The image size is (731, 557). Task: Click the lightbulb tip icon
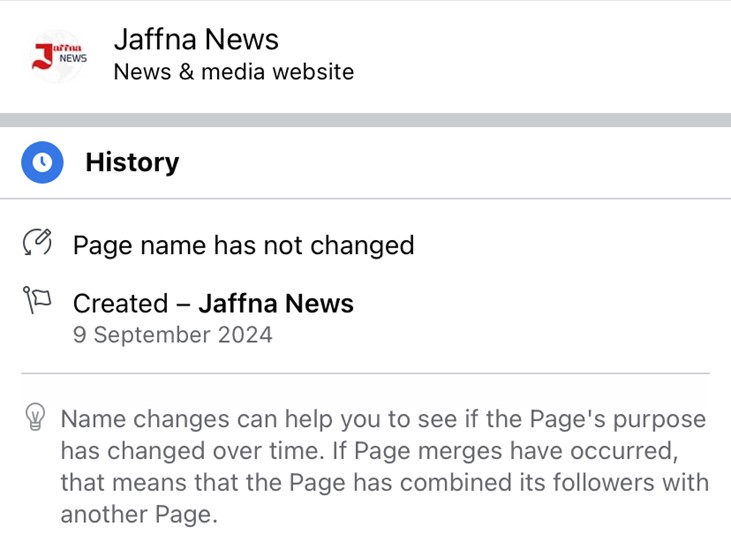35,416
